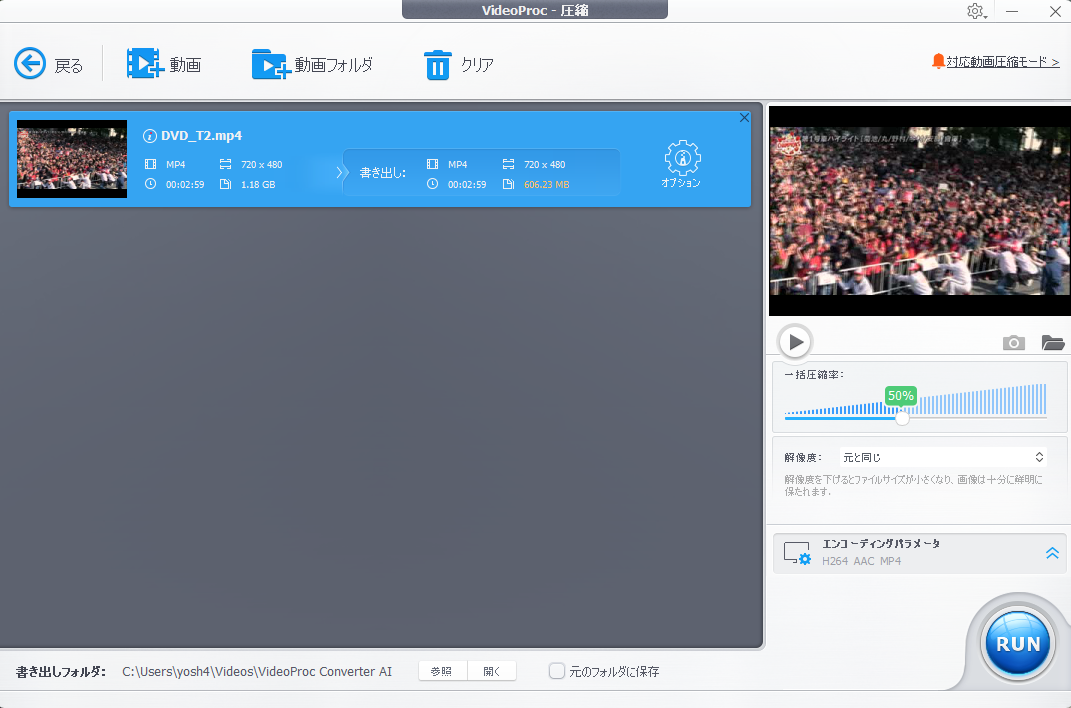Add a video folder via 動画フォルダ

coord(312,64)
